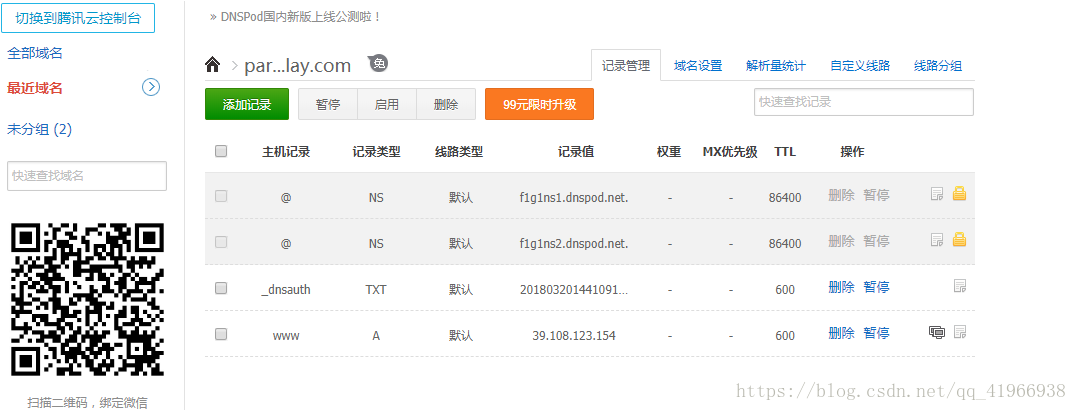Click 切换到腾讯云控制台 button
The image size is (1077, 410).
click(x=78, y=19)
